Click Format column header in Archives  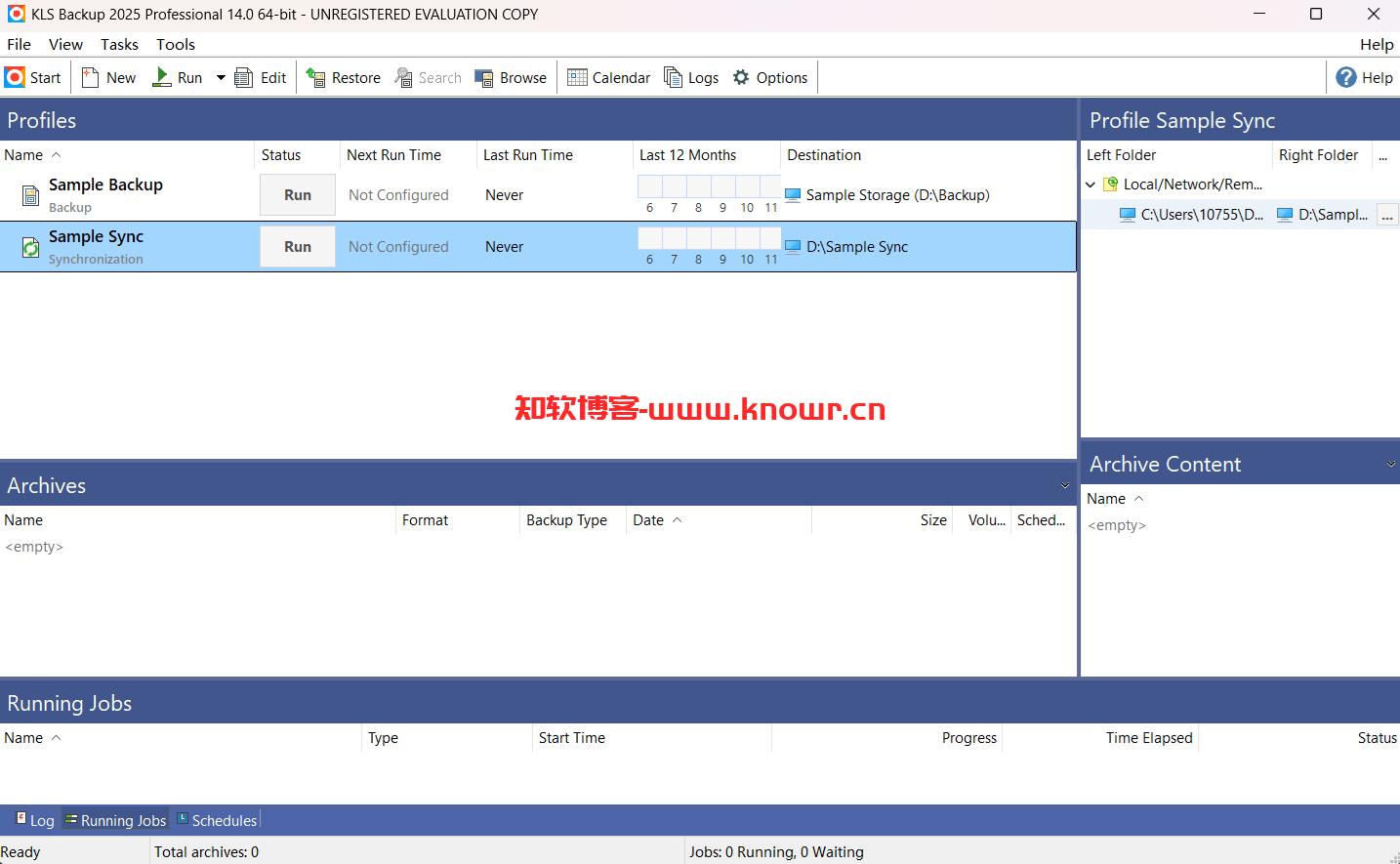tap(458, 520)
